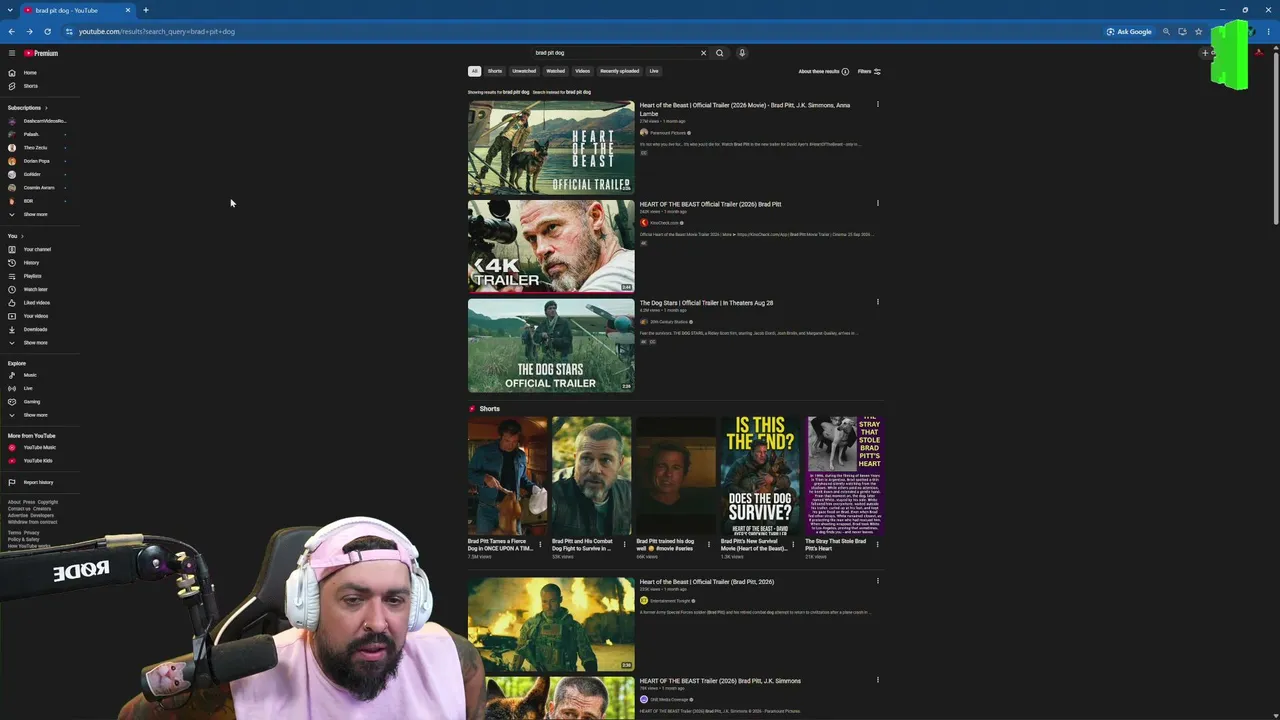Open Report history in sidebar
The image size is (1280, 720).
38,482
